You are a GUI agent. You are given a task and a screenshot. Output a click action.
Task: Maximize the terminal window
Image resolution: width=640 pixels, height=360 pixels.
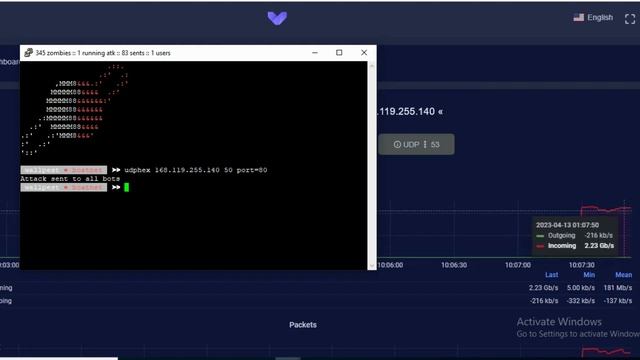(x=339, y=53)
